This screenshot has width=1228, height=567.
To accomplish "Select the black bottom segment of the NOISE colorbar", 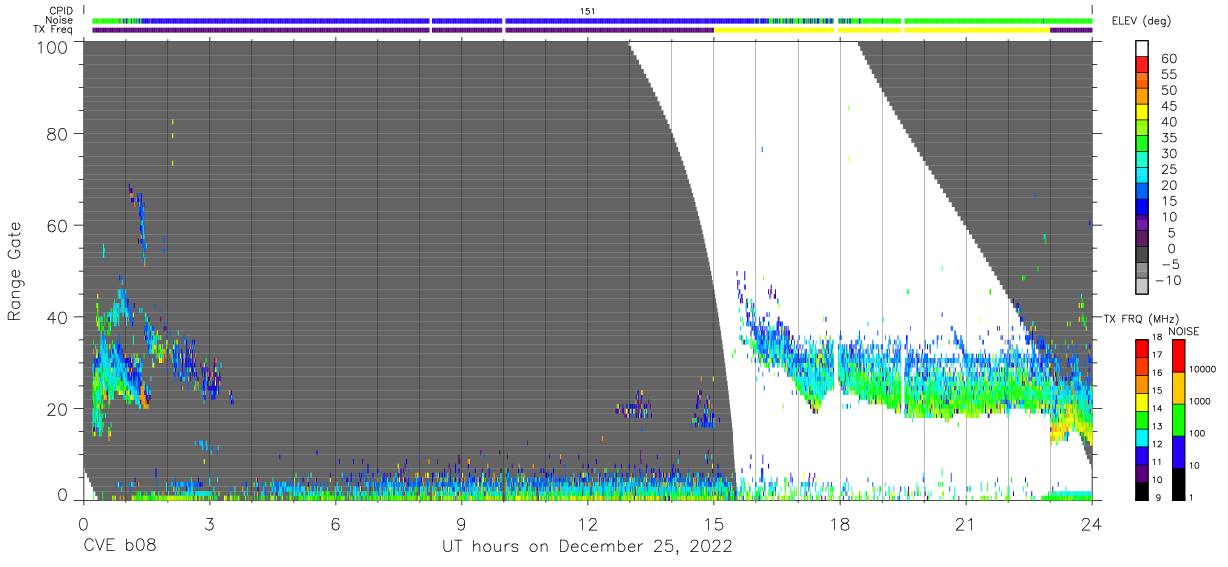I will [1180, 483].
